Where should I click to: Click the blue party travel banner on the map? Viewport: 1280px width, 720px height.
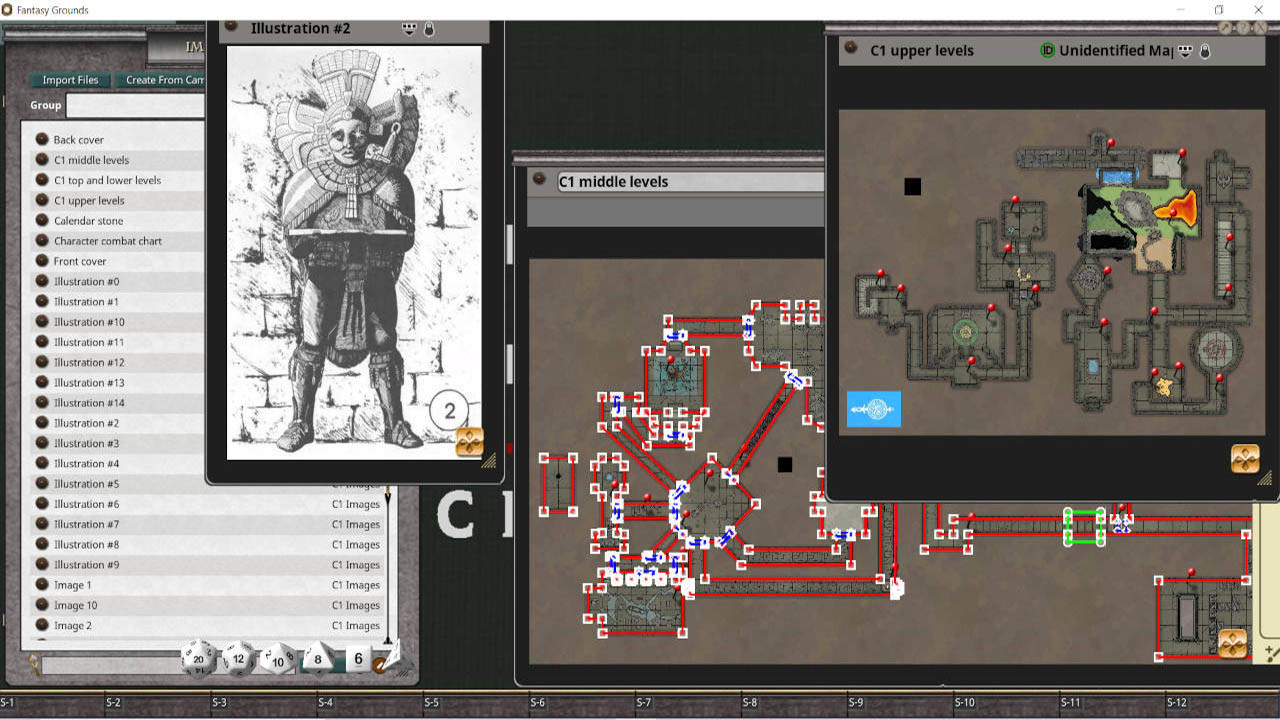pos(873,408)
